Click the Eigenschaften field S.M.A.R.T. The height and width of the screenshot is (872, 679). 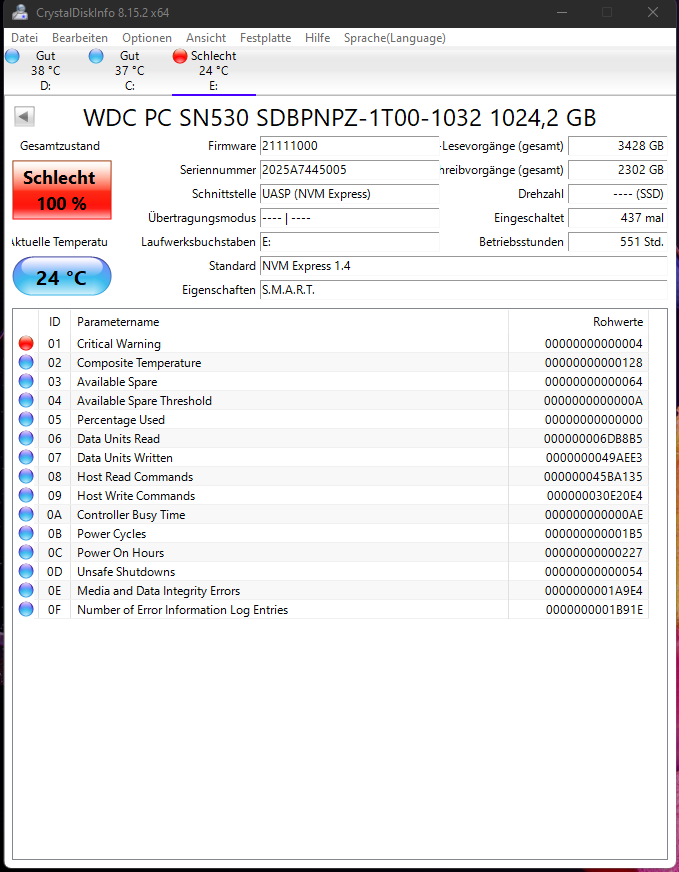464,290
